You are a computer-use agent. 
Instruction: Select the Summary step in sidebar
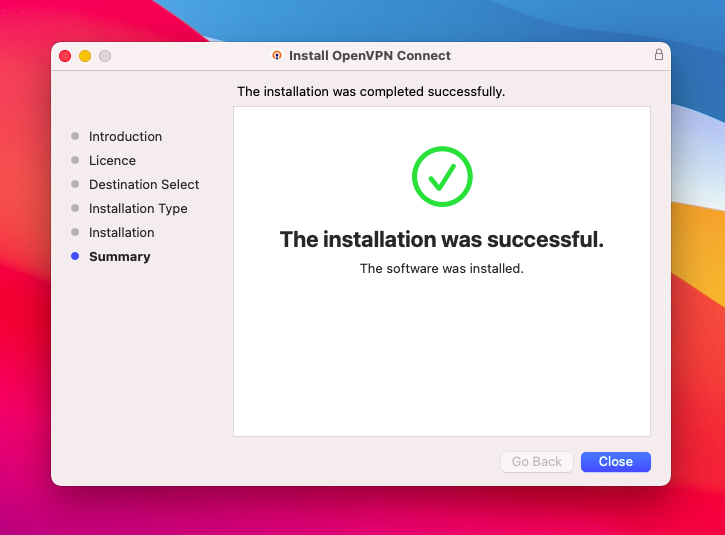click(x=120, y=257)
